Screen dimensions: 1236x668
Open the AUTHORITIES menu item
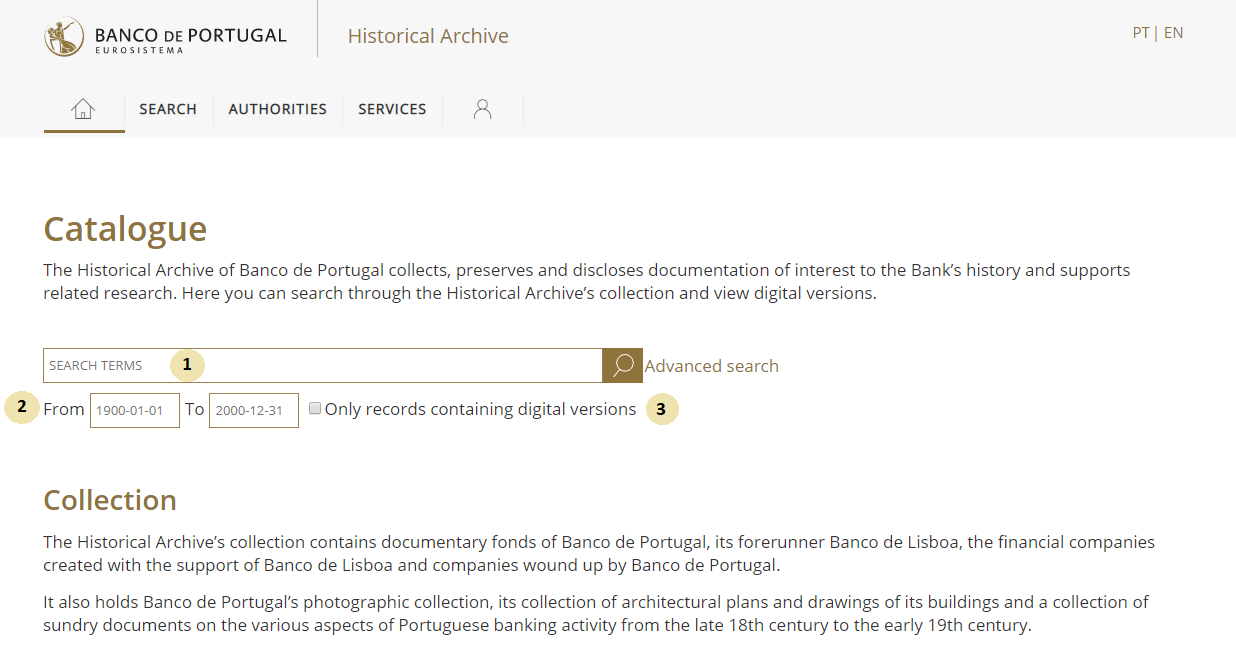tap(278, 109)
